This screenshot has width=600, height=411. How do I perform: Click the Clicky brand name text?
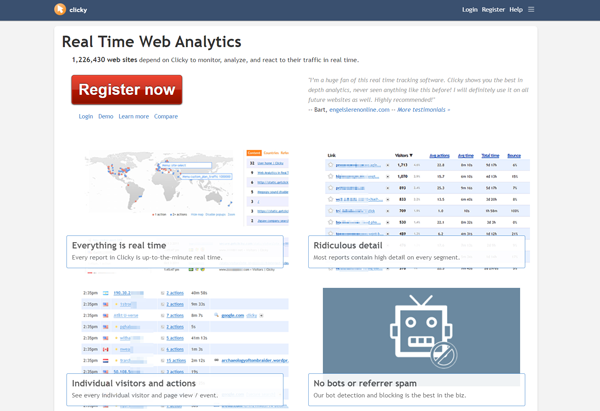[x=78, y=10]
